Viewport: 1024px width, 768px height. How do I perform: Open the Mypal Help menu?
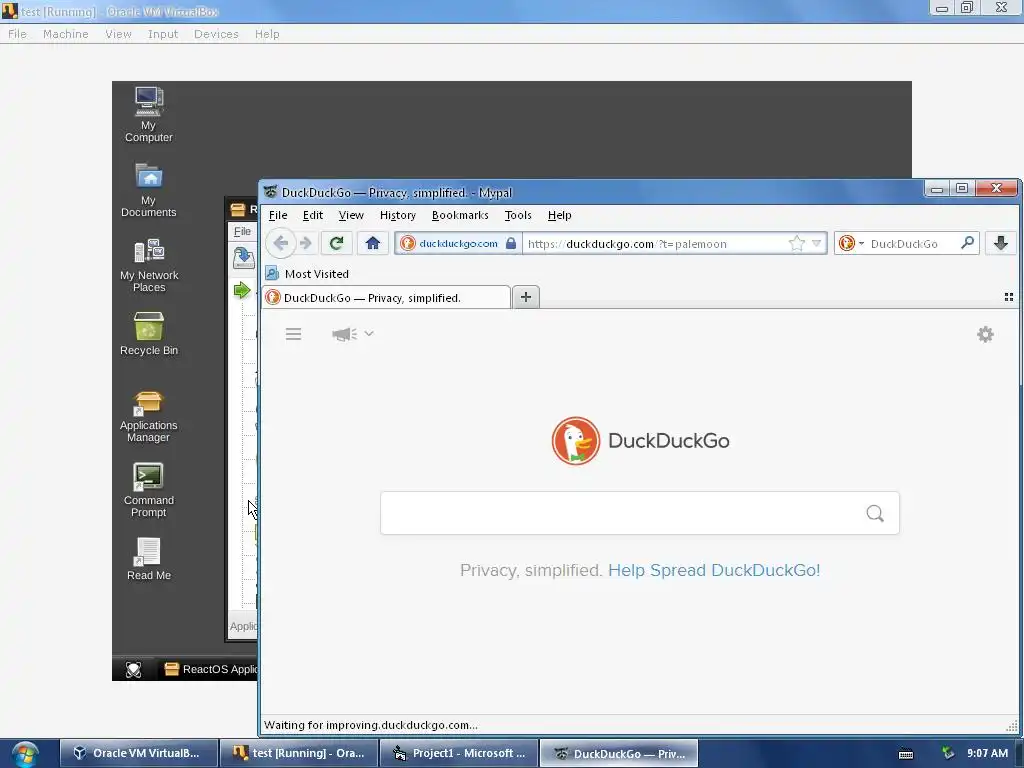[x=560, y=215]
